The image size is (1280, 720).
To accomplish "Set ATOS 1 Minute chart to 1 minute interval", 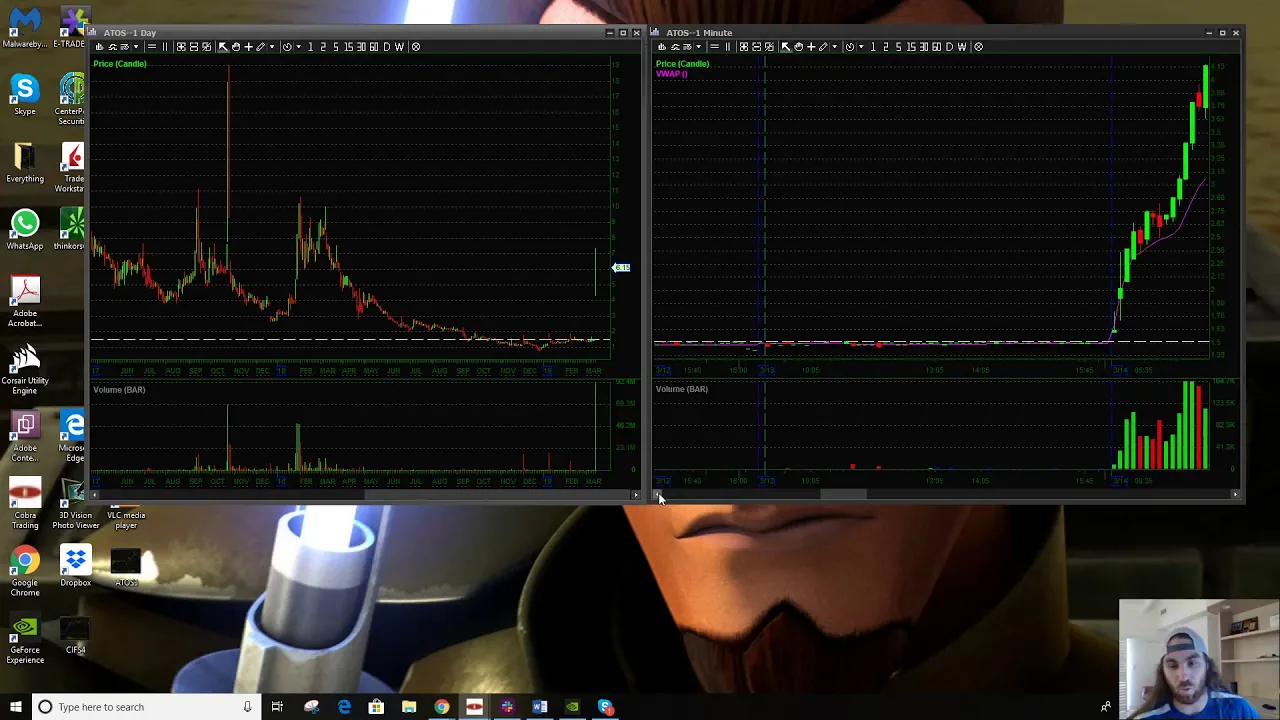I will (x=873, y=46).
